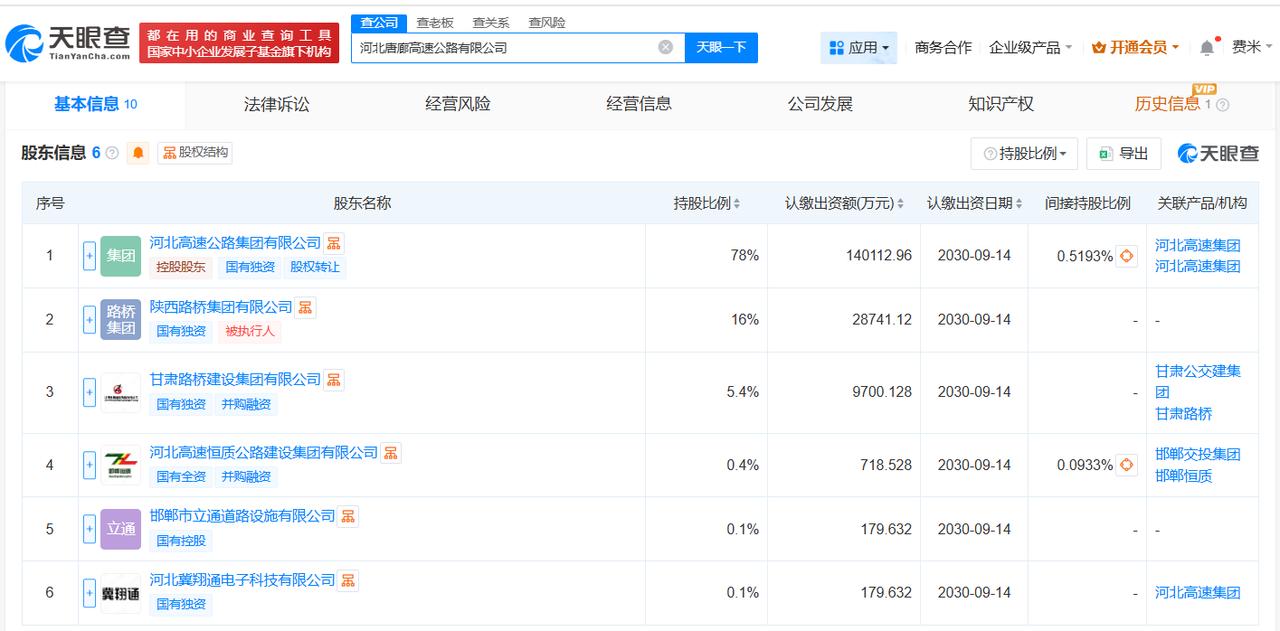The image size is (1280, 631).
Task: Click the 导出 export button
Action: pos(1123,153)
